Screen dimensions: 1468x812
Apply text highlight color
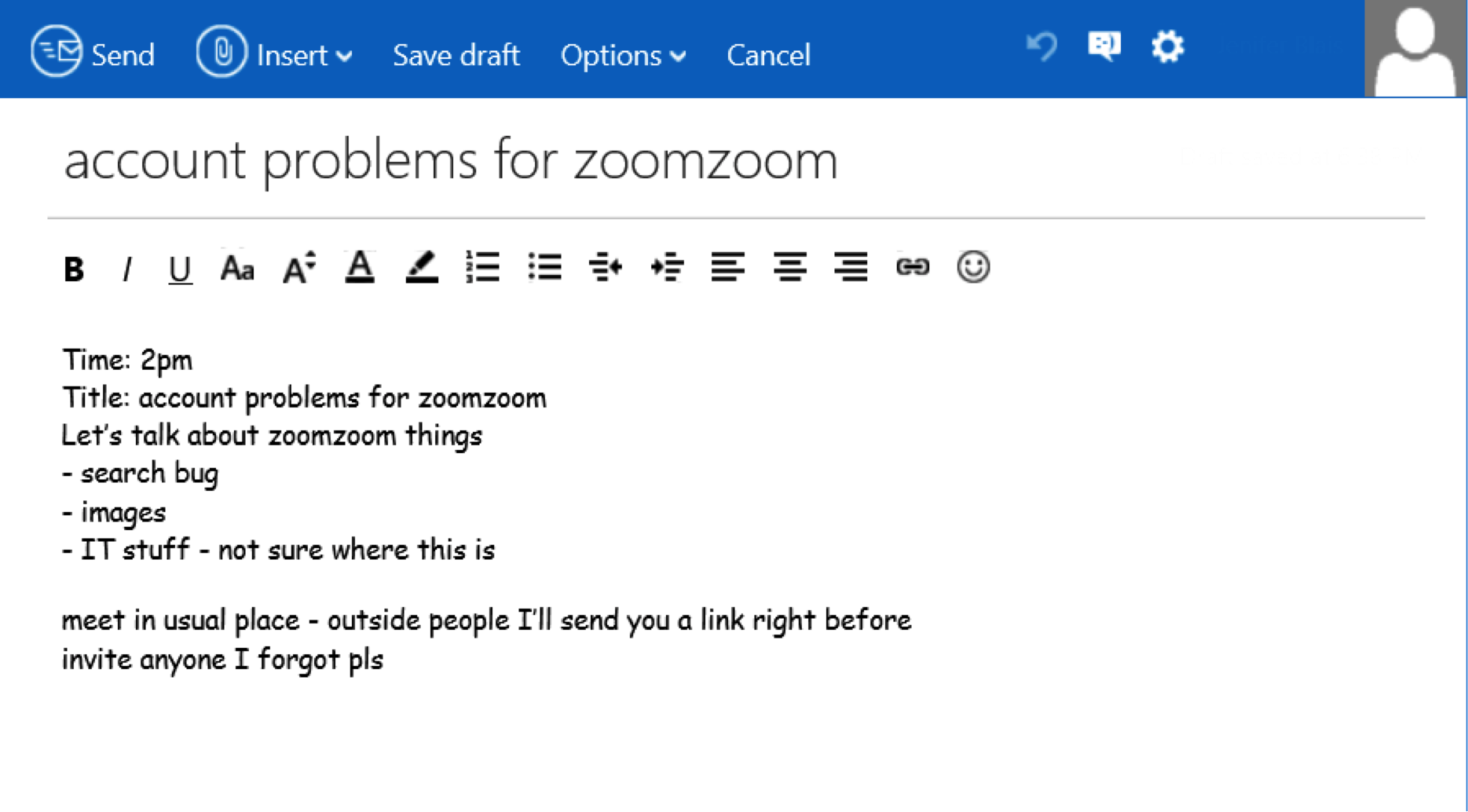[x=422, y=268]
